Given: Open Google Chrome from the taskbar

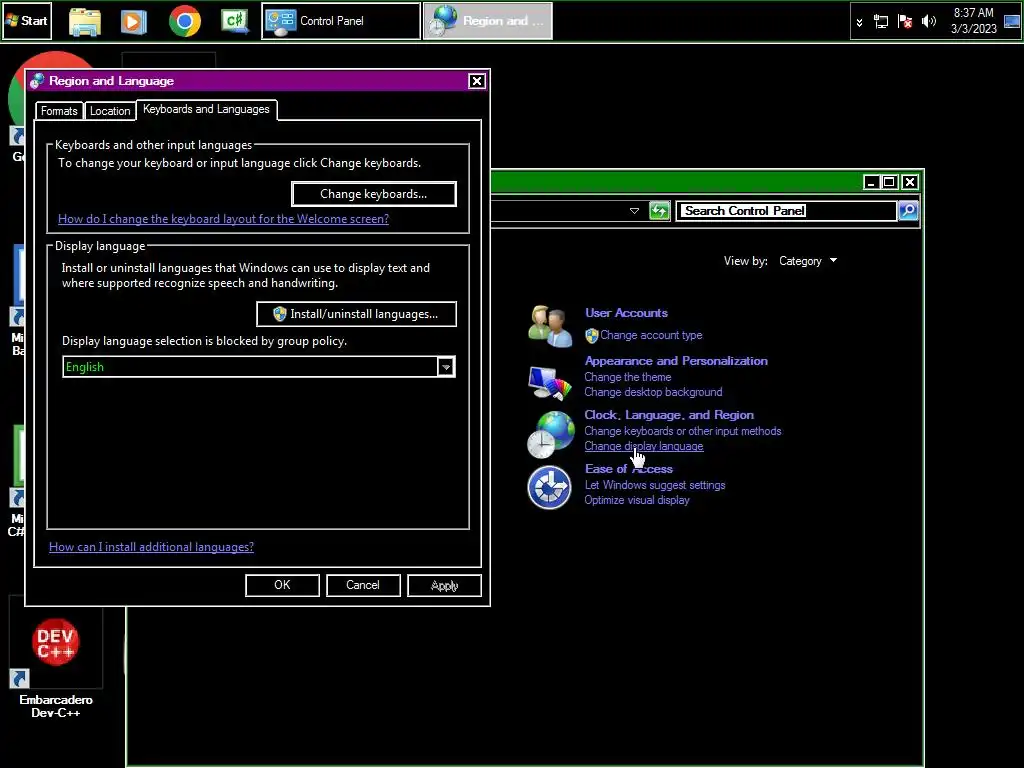Looking at the screenshot, I should coord(185,22).
